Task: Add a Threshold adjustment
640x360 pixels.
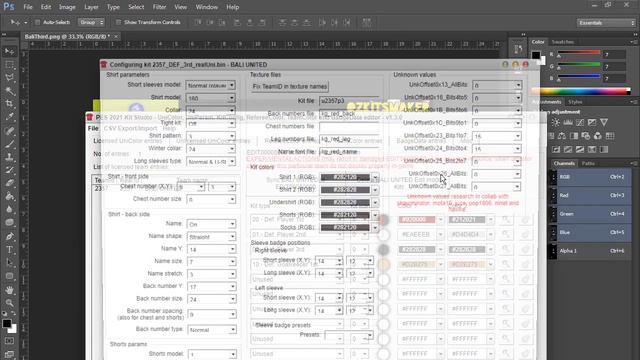Action: click(x=580, y=150)
